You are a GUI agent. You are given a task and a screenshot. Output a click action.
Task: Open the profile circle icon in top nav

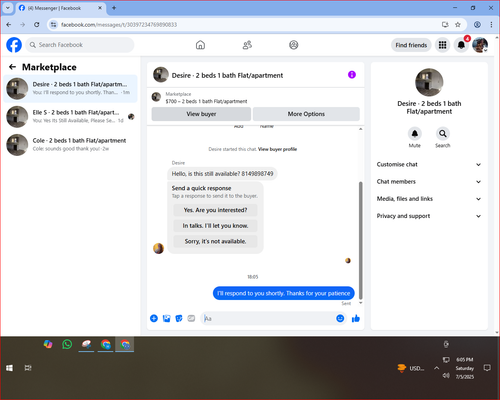[294, 45]
